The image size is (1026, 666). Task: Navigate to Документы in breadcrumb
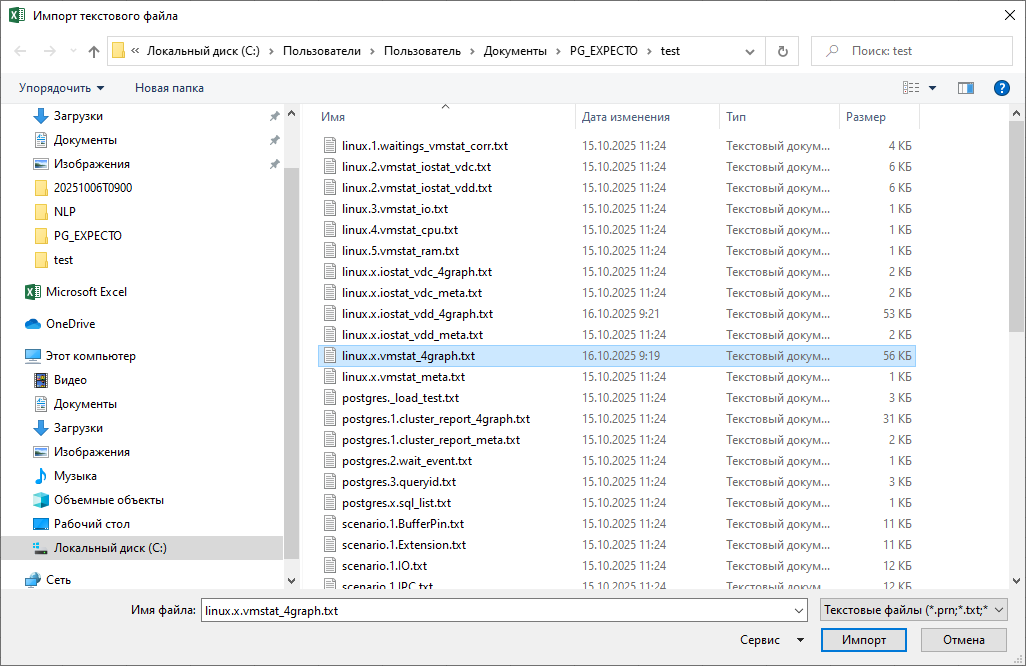pyautogui.click(x=515, y=51)
